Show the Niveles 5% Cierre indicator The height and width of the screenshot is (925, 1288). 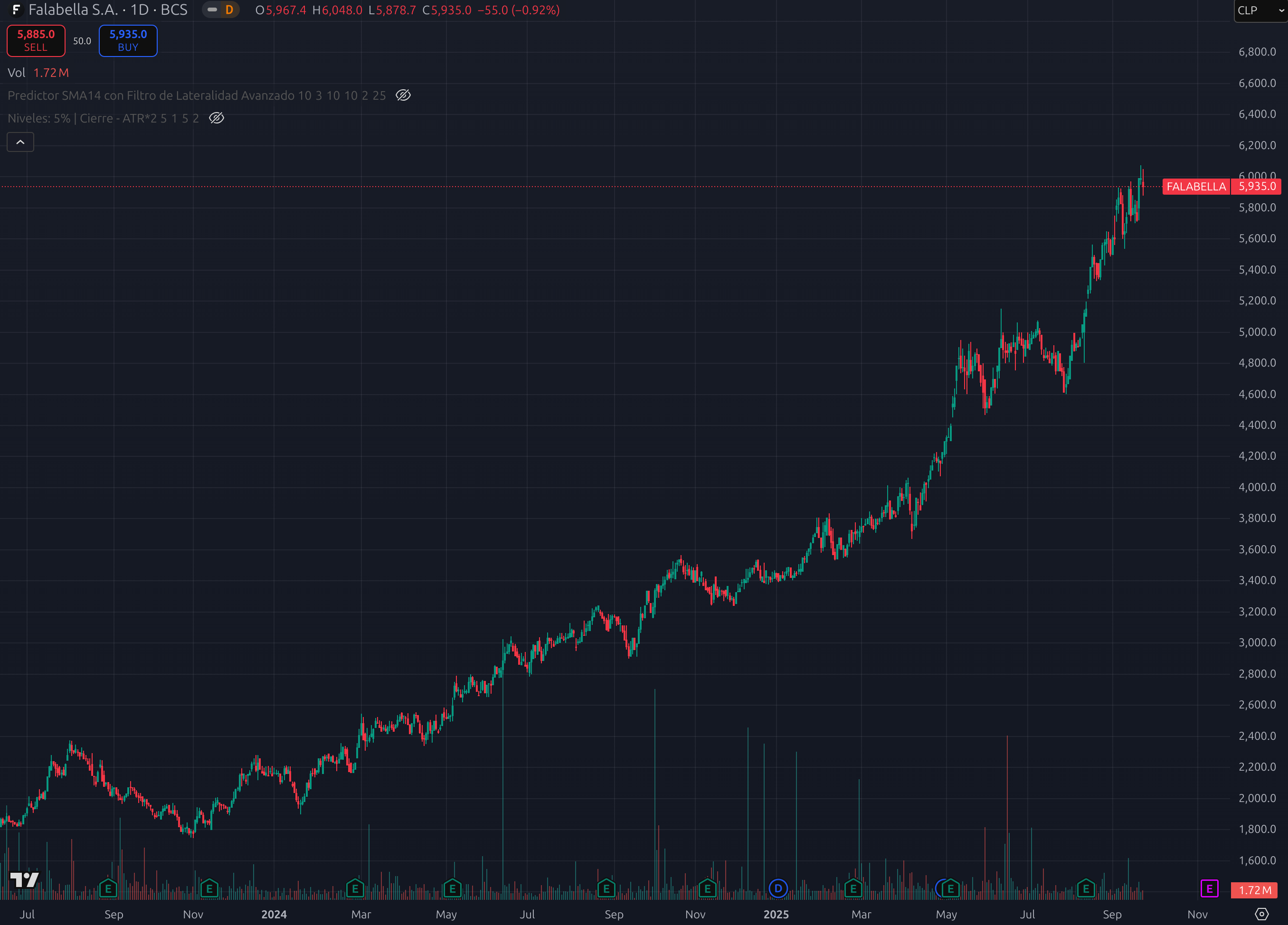[217, 118]
